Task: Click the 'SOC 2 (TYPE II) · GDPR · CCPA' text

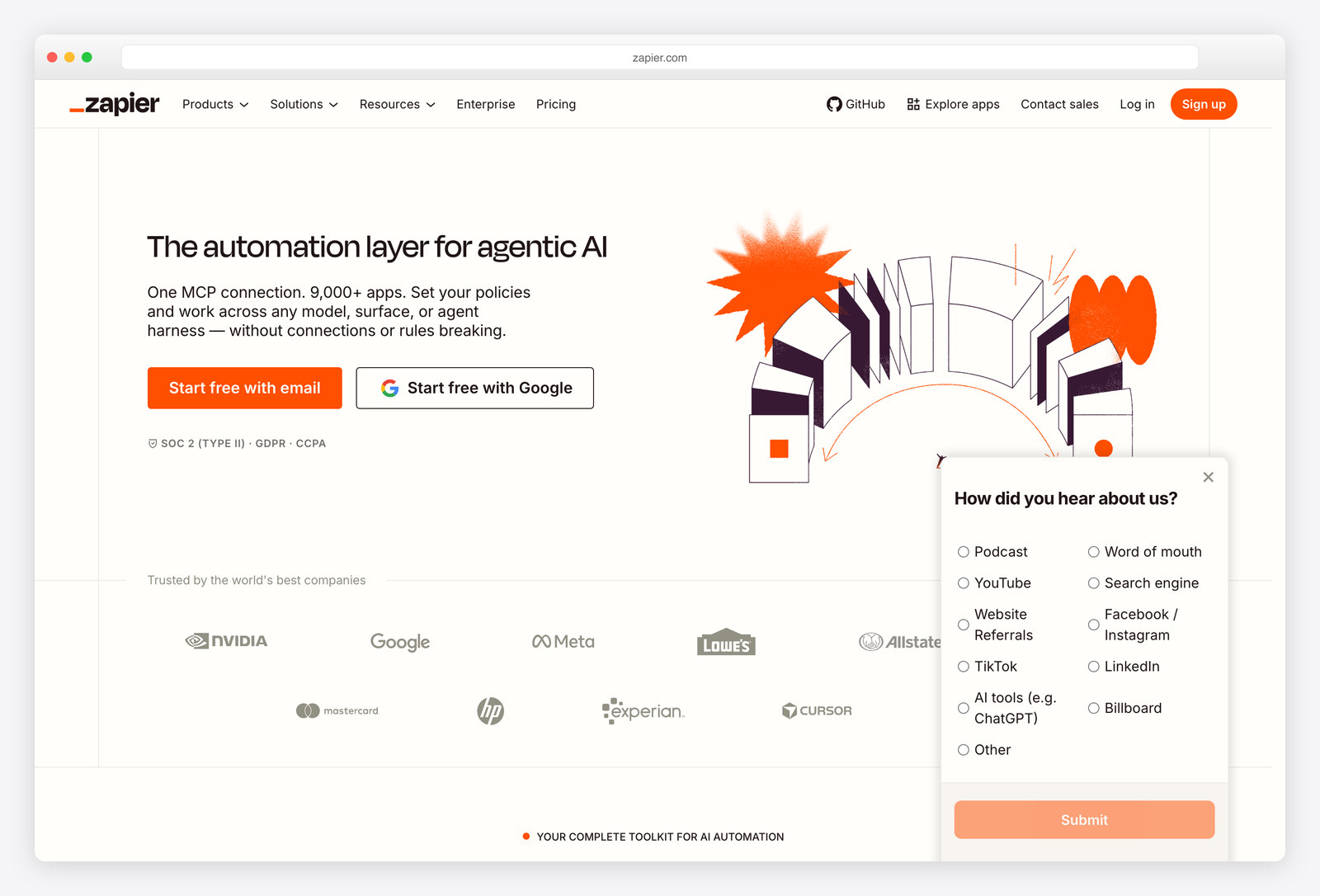Action: pyautogui.click(x=243, y=443)
